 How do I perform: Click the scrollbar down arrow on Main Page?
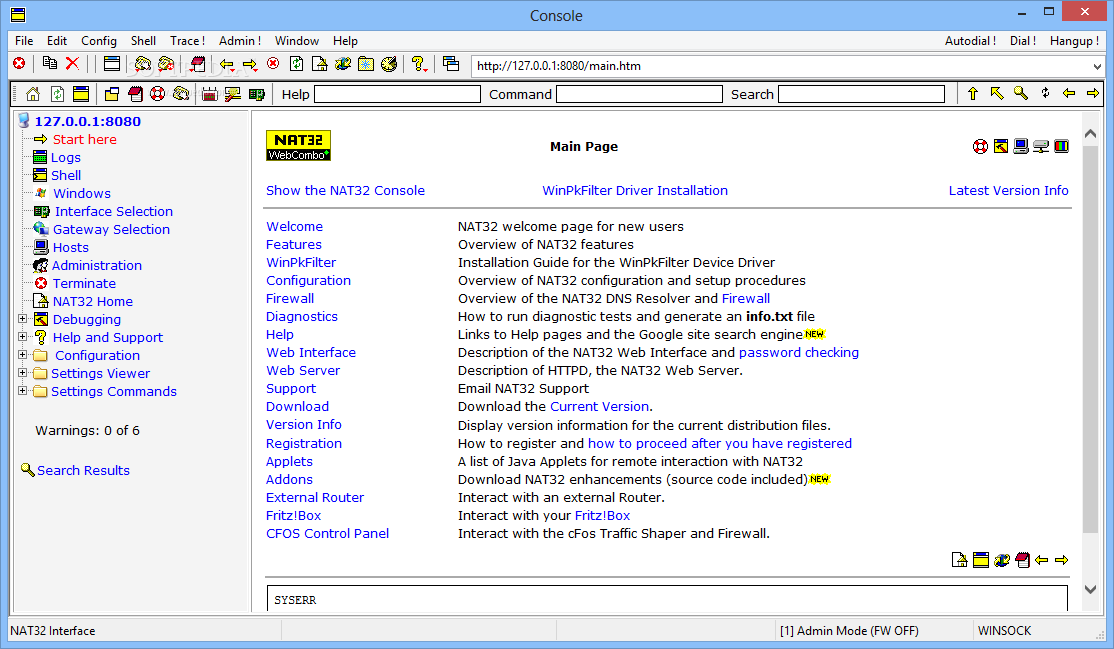(1091, 589)
